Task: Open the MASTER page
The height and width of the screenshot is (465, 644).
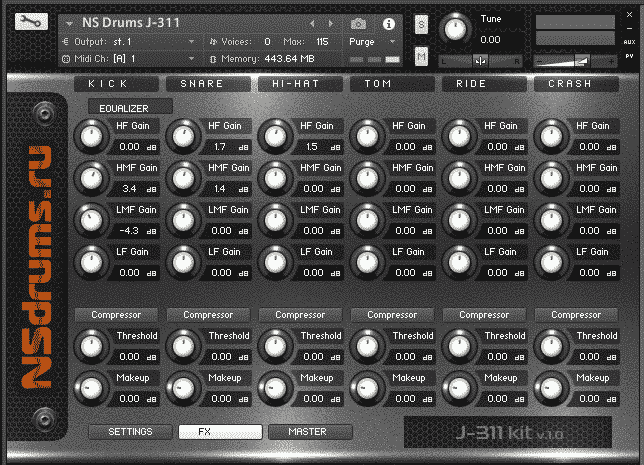Action: pos(310,432)
